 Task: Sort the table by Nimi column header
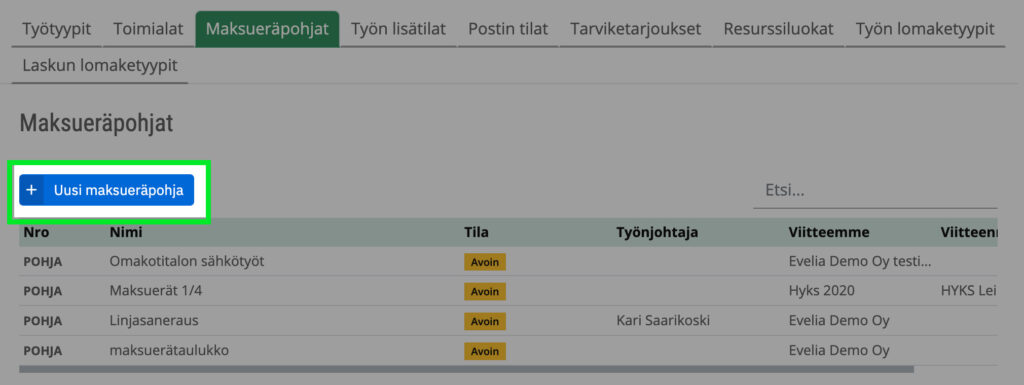point(126,232)
